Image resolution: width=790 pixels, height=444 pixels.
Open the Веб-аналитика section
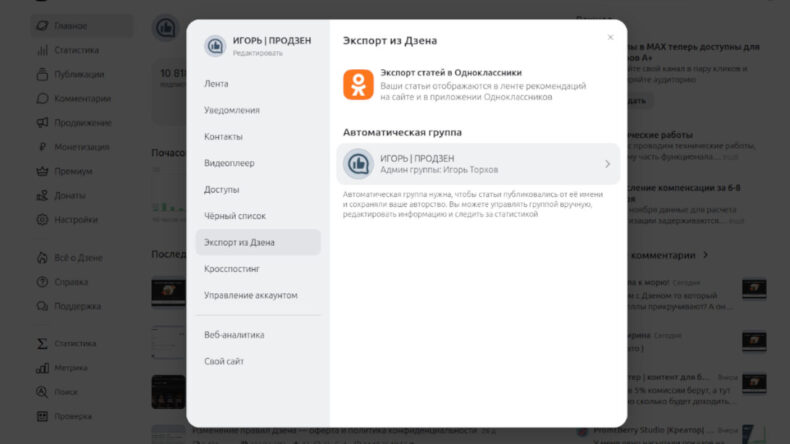[x=234, y=335]
